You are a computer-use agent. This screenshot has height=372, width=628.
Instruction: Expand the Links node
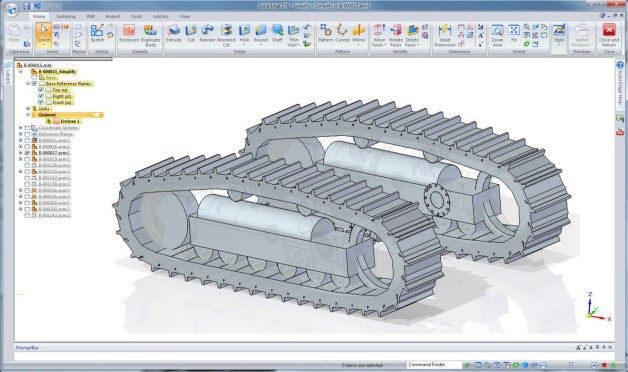pos(28,109)
